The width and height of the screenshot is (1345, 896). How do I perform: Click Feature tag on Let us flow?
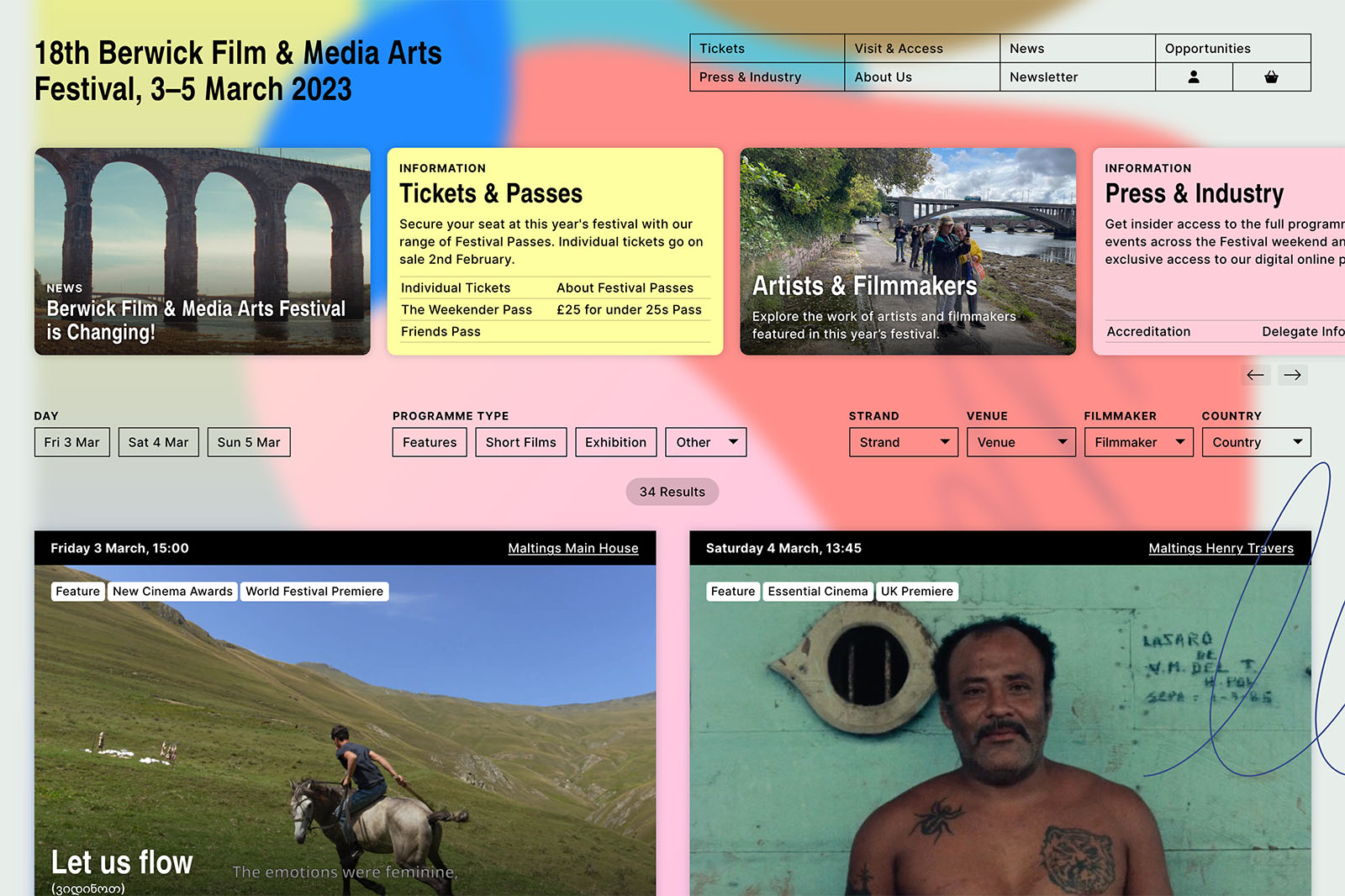[78, 592]
